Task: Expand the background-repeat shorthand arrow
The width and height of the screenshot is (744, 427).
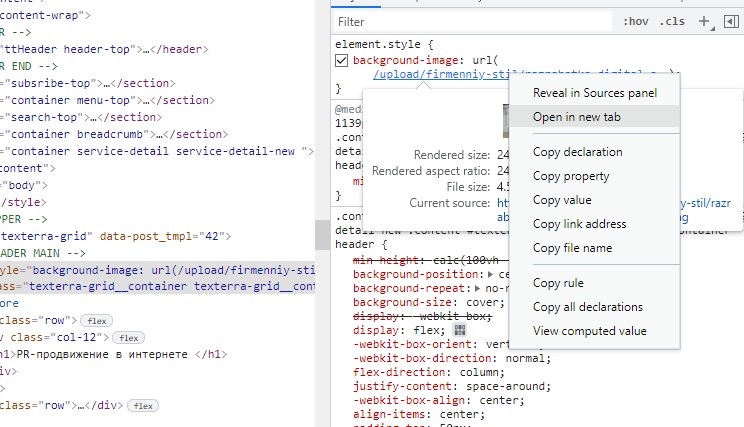Action: click(x=478, y=287)
